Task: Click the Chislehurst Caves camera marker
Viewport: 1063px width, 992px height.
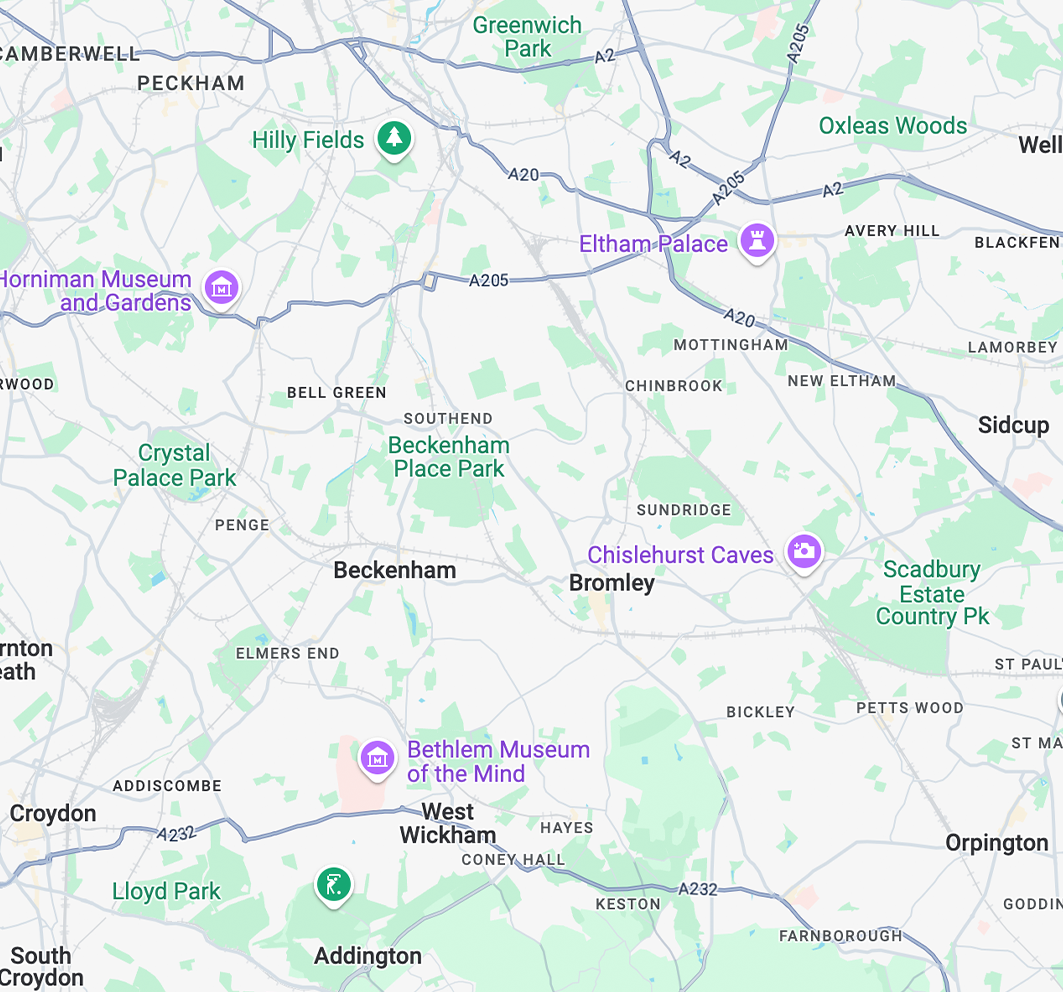Action: click(804, 552)
